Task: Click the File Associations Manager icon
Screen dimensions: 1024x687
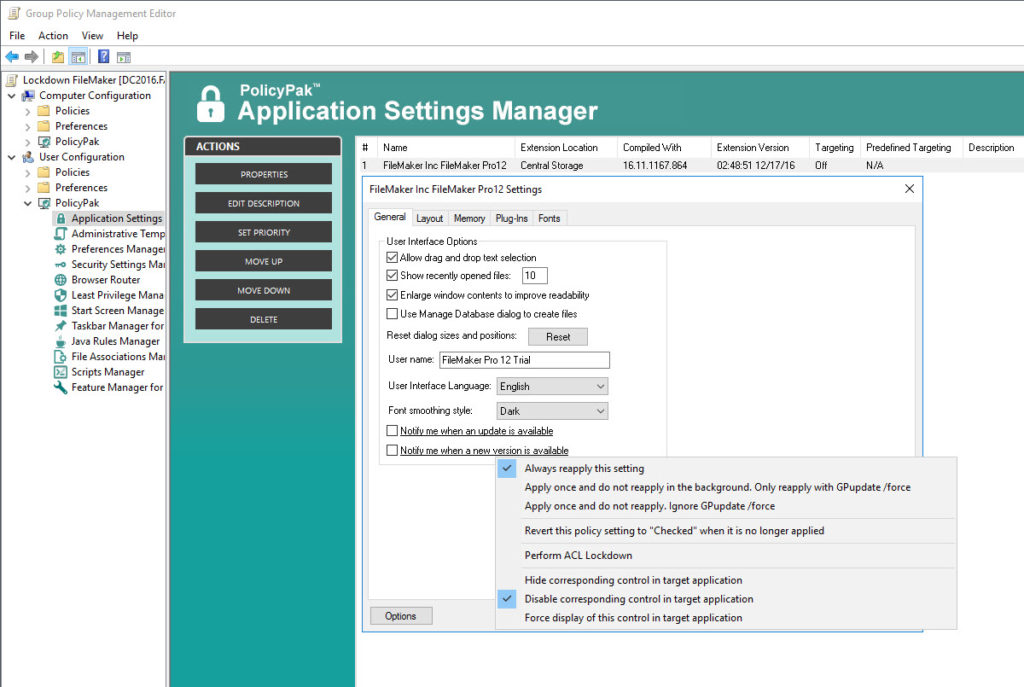Action: [x=61, y=357]
